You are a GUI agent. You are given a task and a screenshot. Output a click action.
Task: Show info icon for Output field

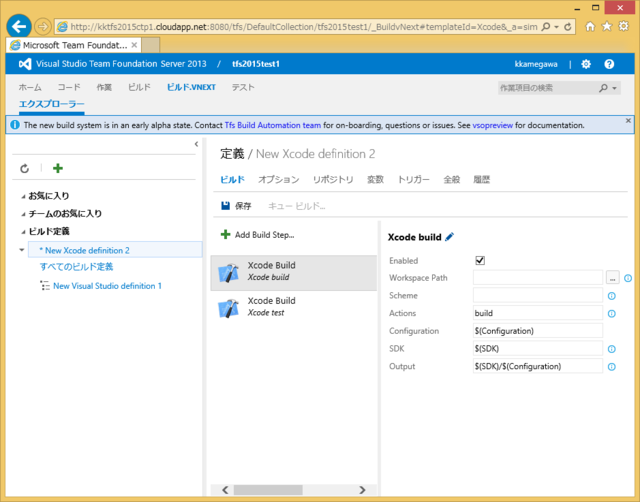611,367
